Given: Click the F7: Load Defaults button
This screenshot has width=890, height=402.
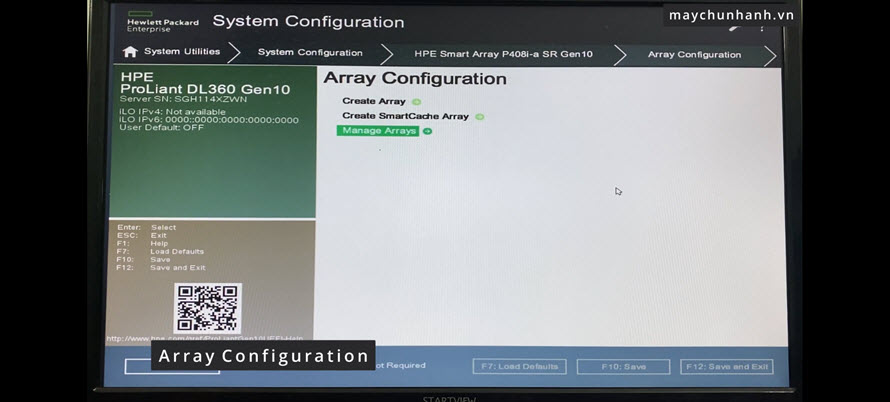Looking at the screenshot, I should (x=519, y=367).
